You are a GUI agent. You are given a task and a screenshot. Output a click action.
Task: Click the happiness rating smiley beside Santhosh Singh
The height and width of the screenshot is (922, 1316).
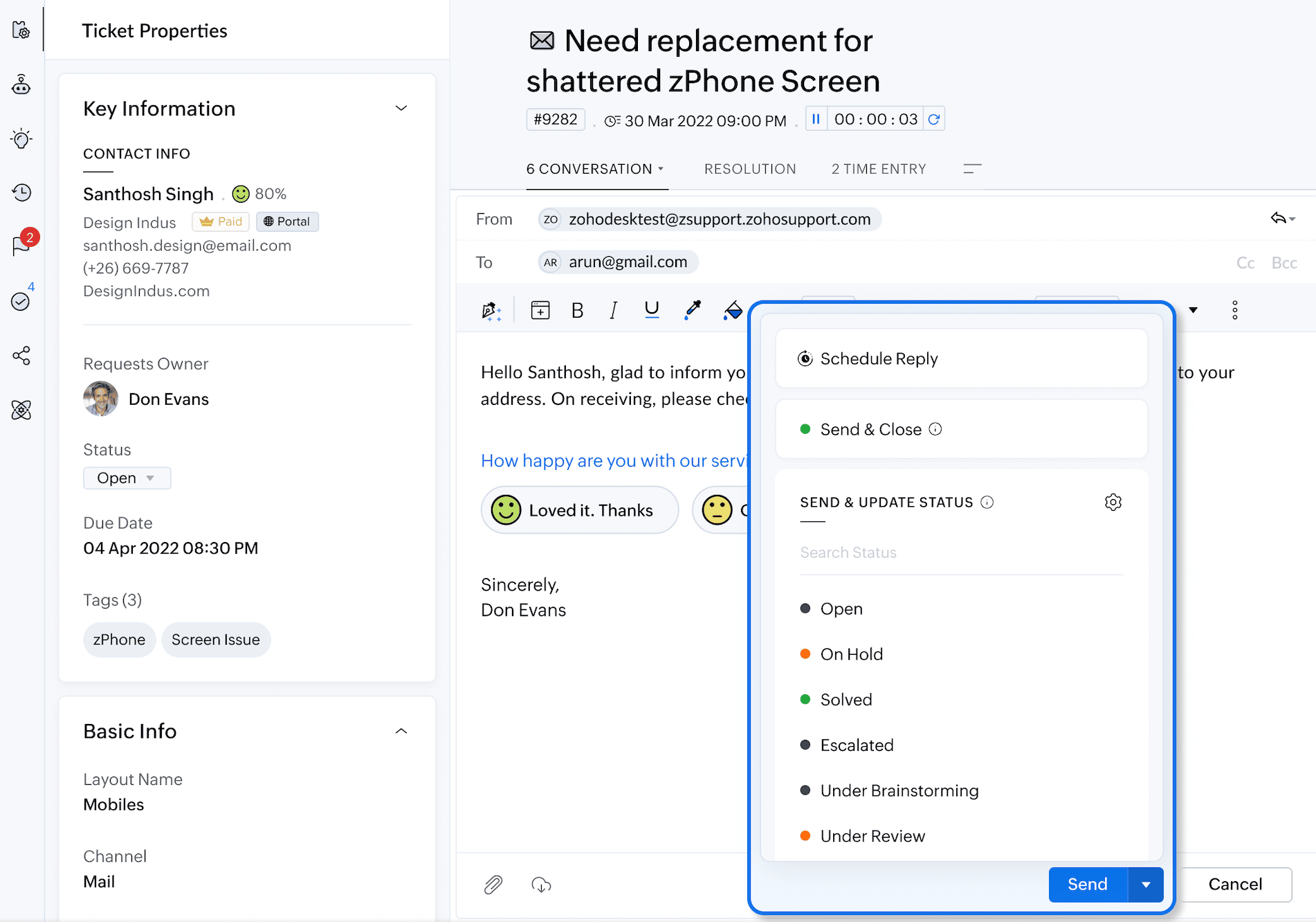(x=241, y=194)
